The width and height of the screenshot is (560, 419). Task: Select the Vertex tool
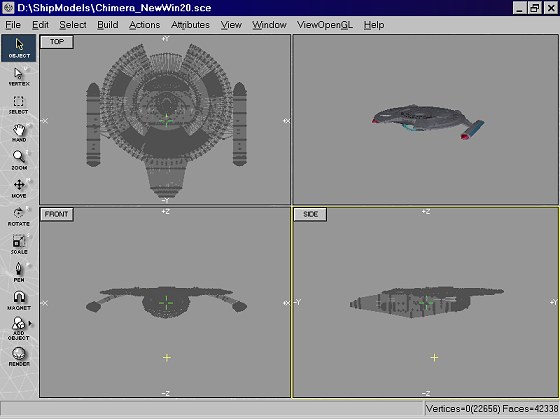coord(19,76)
